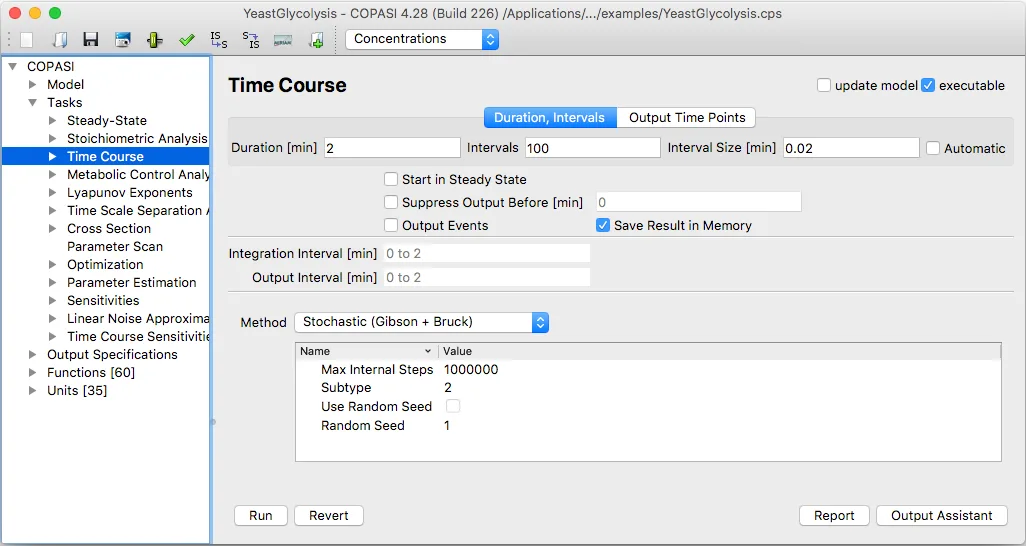Enable the Automatic interval checkbox
The image size is (1026, 546).
[x=933, y=148]
